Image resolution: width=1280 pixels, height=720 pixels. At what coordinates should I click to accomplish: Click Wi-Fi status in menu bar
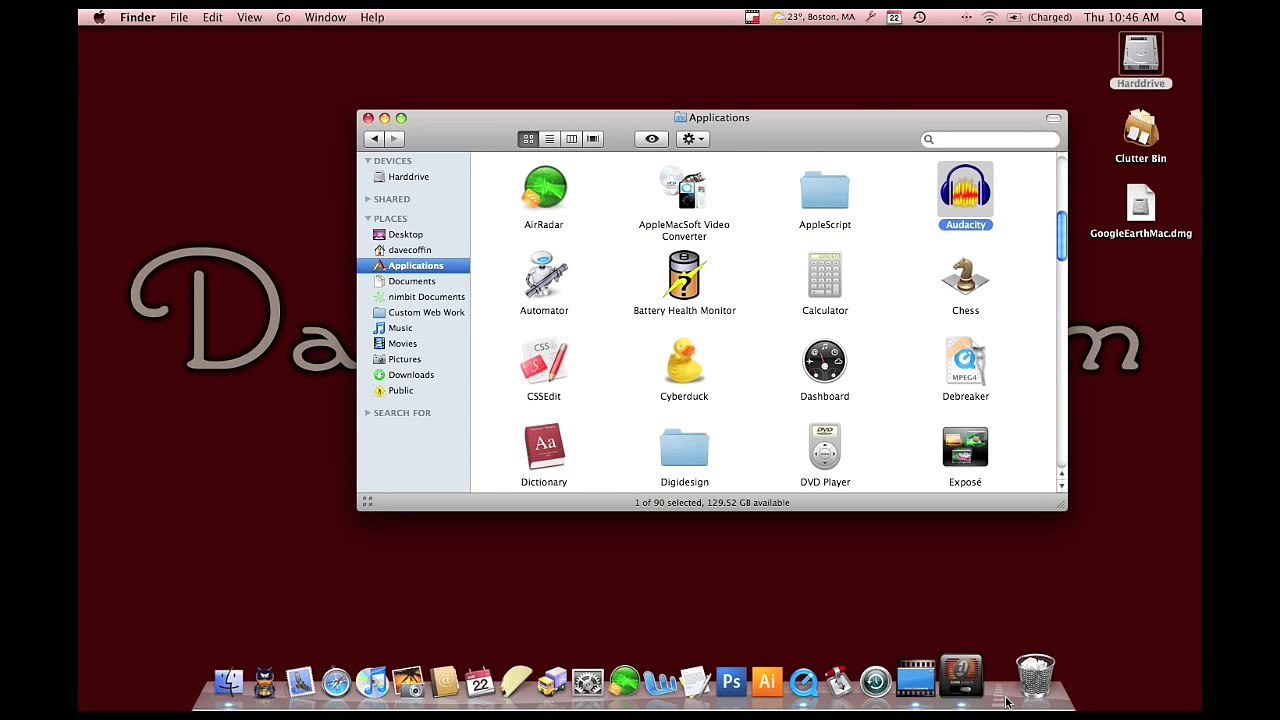pyautogui.click(x=990, y=17)
